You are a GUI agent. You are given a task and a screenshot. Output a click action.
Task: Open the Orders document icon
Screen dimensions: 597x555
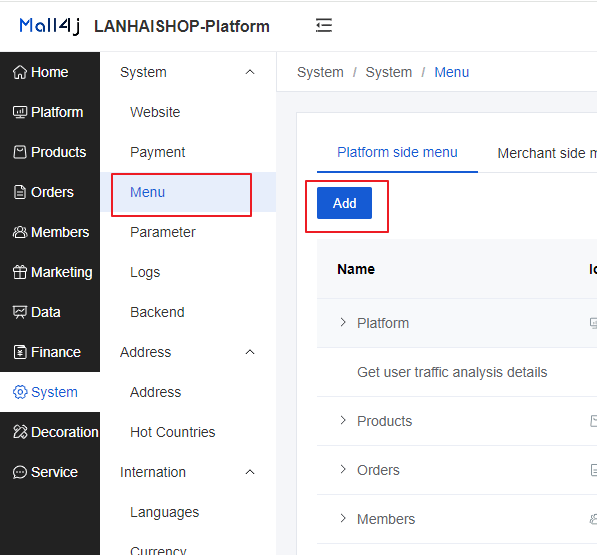pos(20,192)
